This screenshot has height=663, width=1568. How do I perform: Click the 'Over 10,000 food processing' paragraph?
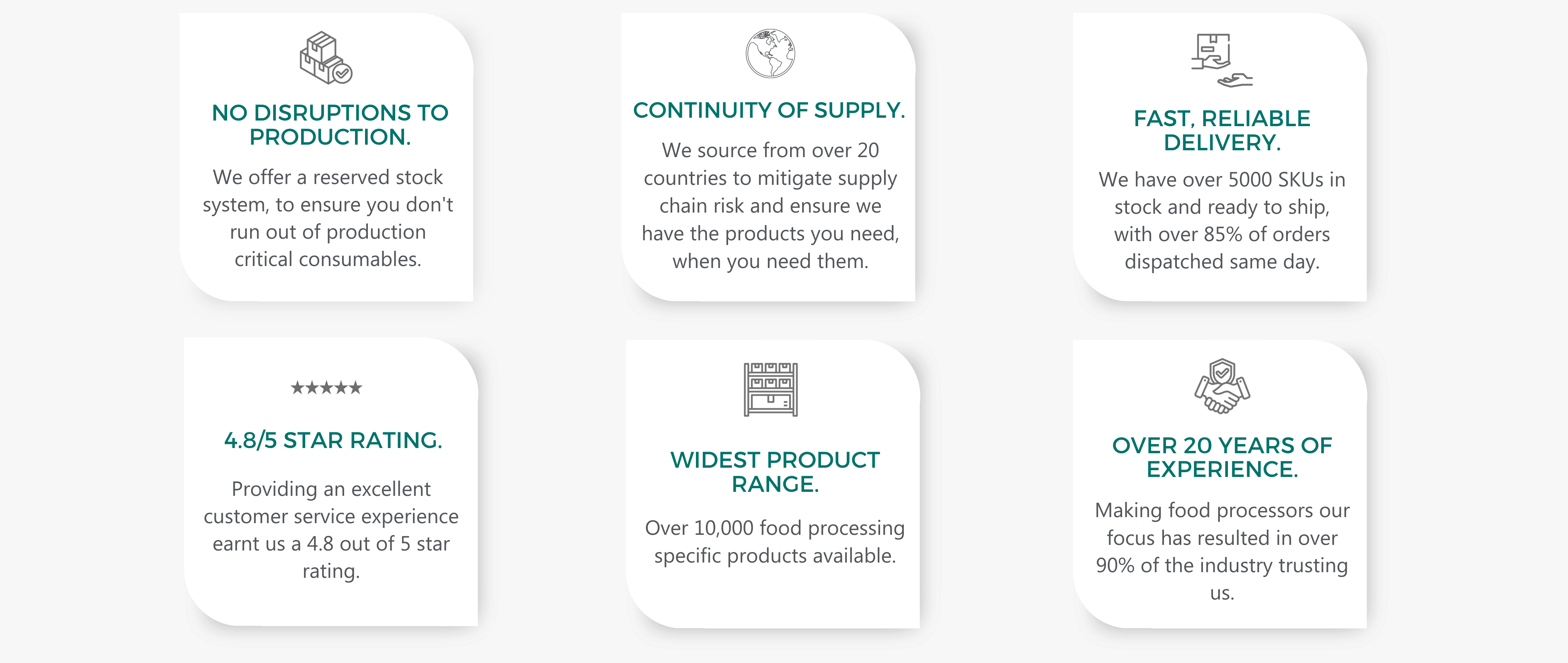[775, 541]
